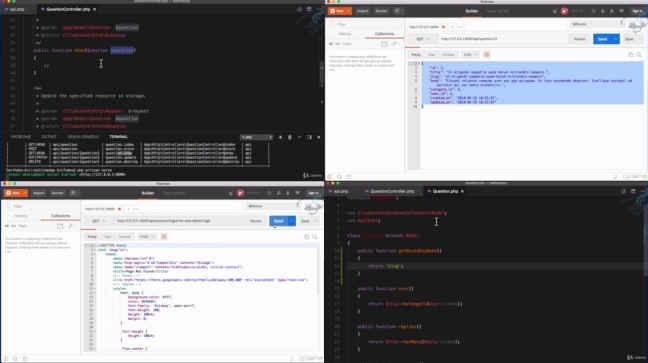Expand the HTML format dropdown in the response
Image resolution: width=648 pixels, height=363 pixels.
[x=147, y=237]
